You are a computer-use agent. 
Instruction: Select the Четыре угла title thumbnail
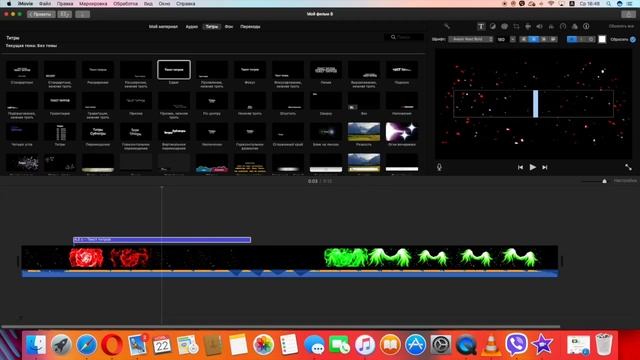point(22,132)
